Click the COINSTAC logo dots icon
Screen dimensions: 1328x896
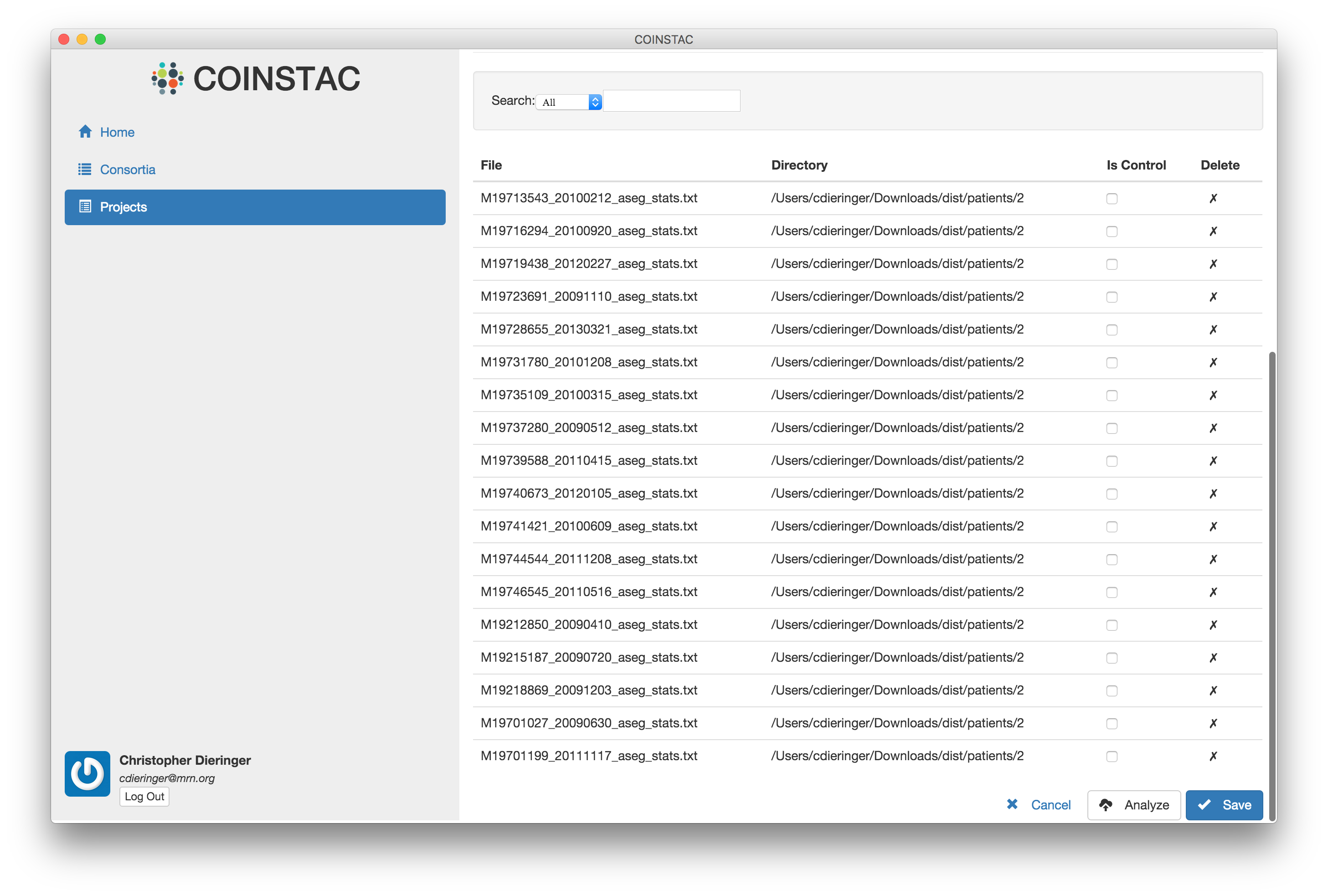pyautogui.click(x=167, y=78)
